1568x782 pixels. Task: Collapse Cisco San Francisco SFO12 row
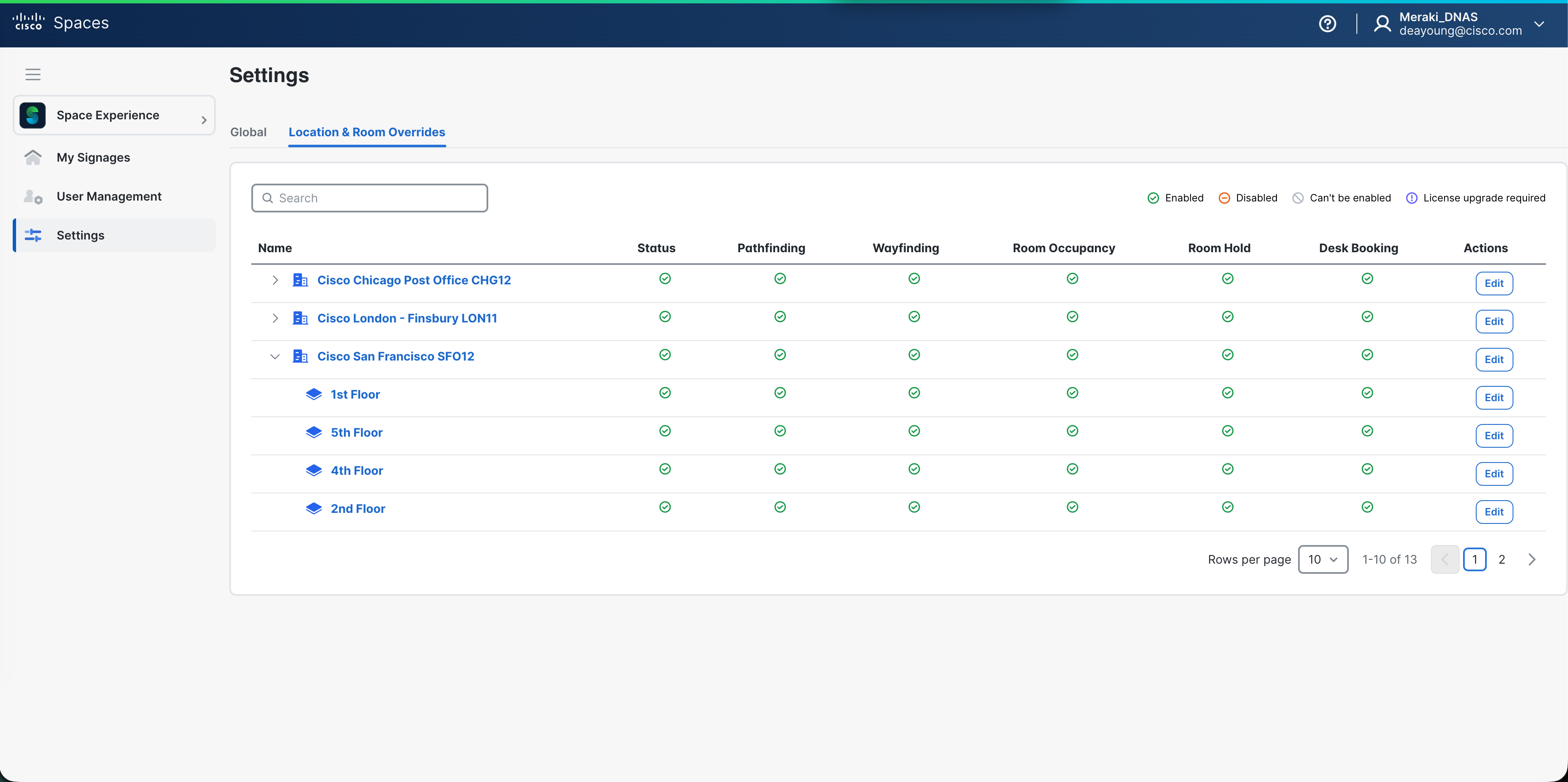[x=275, y=357]
